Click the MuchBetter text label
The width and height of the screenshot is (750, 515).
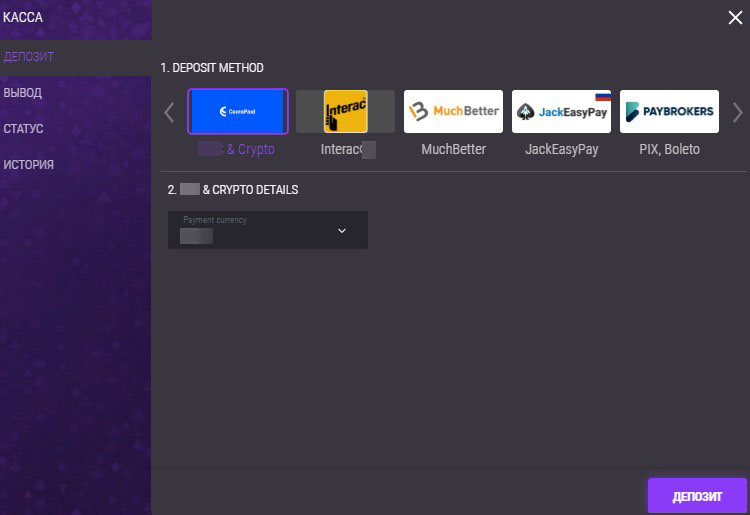click(453, 150)
